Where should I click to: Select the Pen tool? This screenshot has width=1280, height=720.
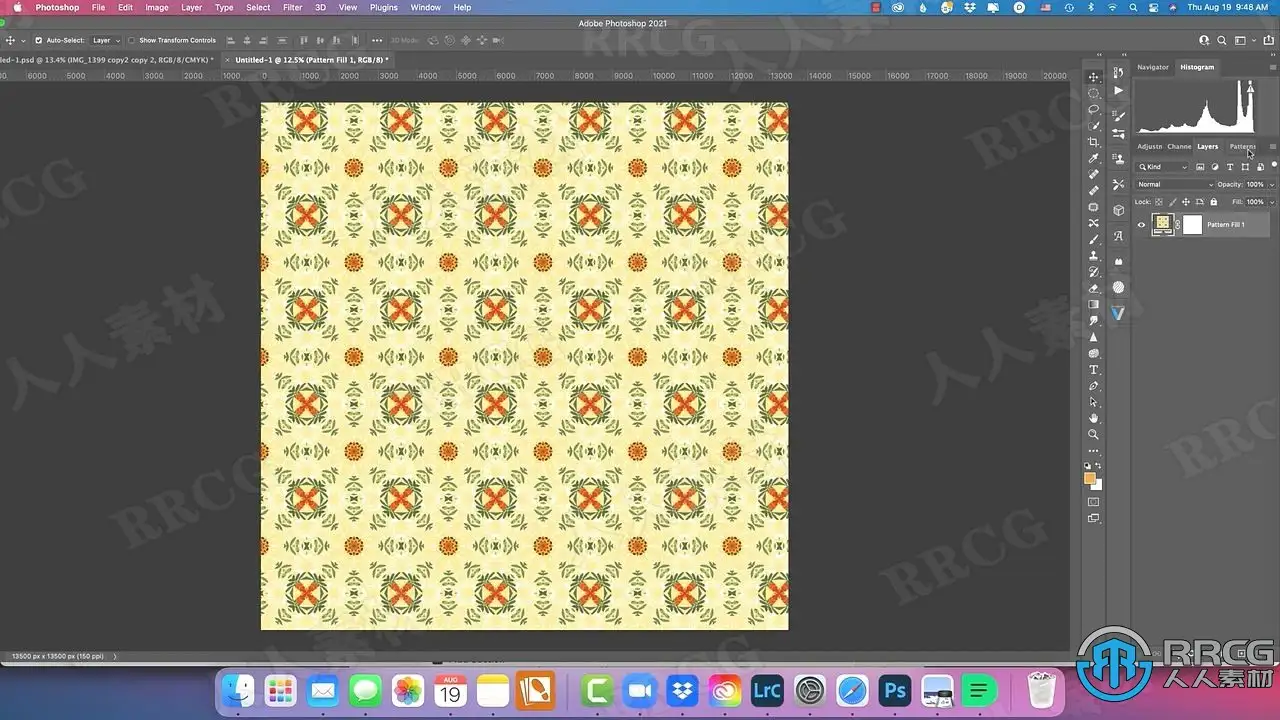click(1093, 386)
